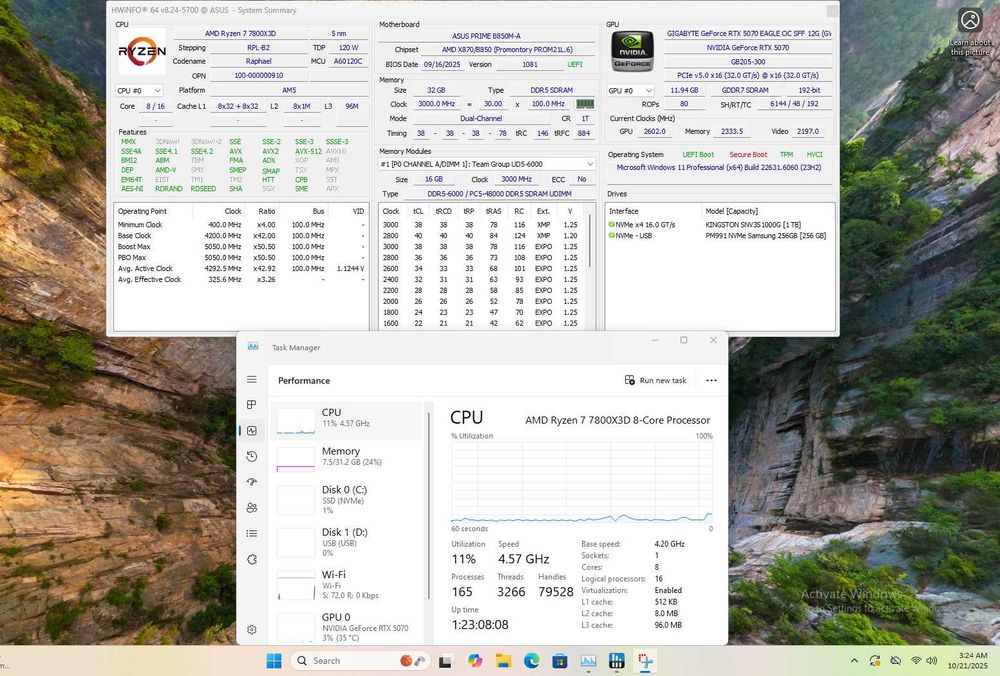Open Startup apps page icon
Image resolution: width=1000 pixels, height=676 pixels.
pyautogui.click(x=252, y=482)
